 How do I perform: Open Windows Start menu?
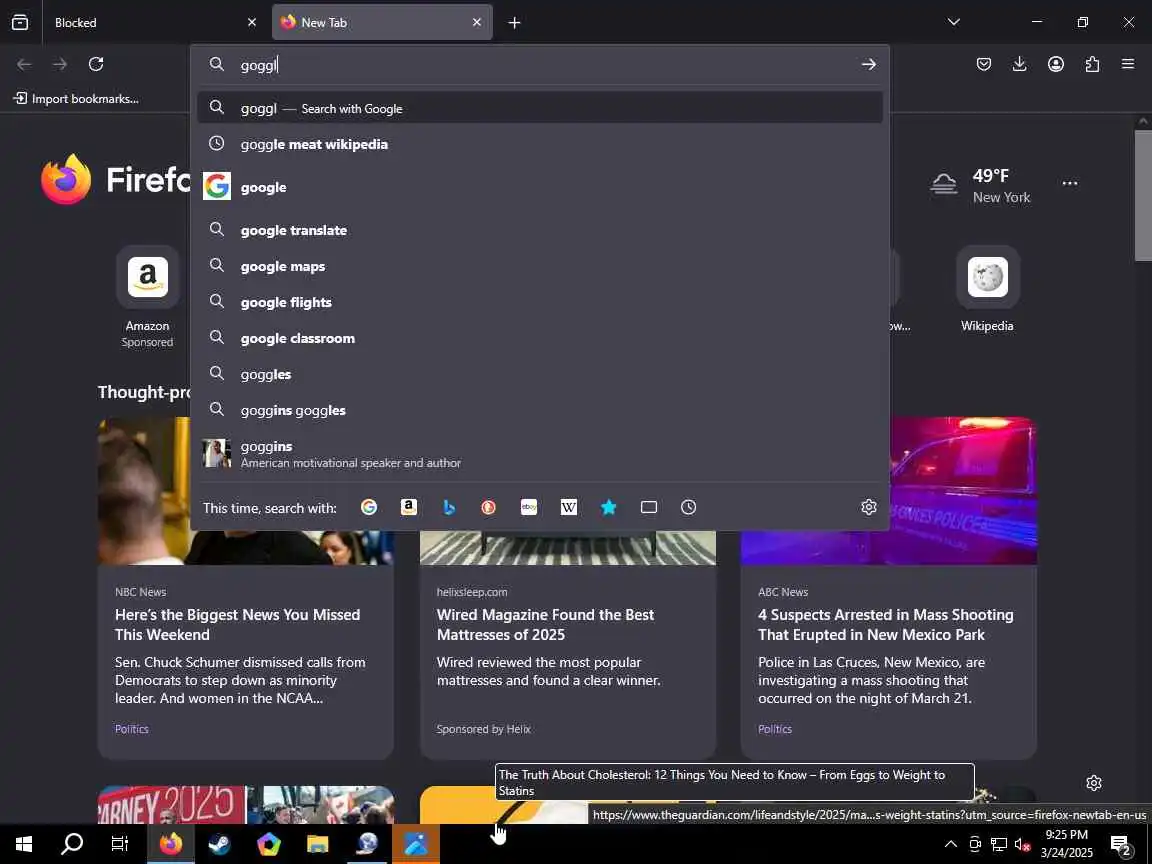point(23,844)
